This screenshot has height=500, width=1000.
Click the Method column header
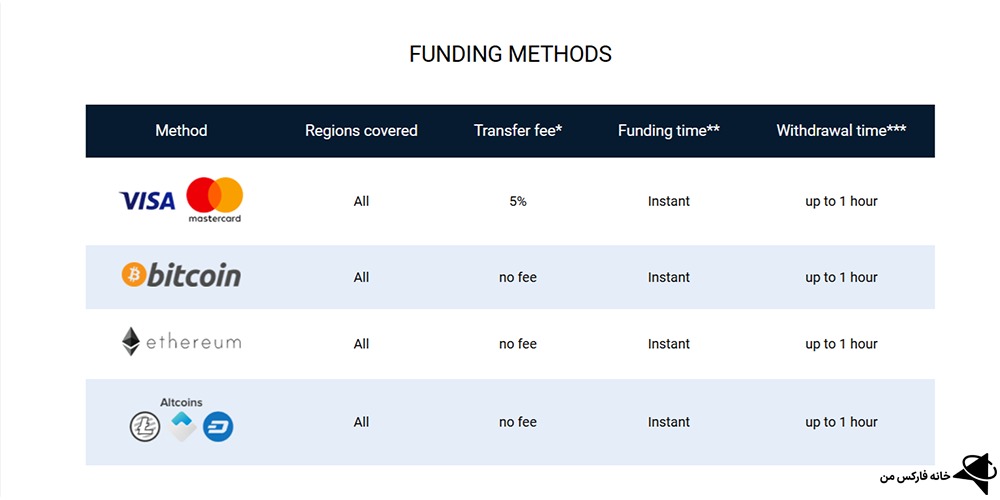(181, 131)
